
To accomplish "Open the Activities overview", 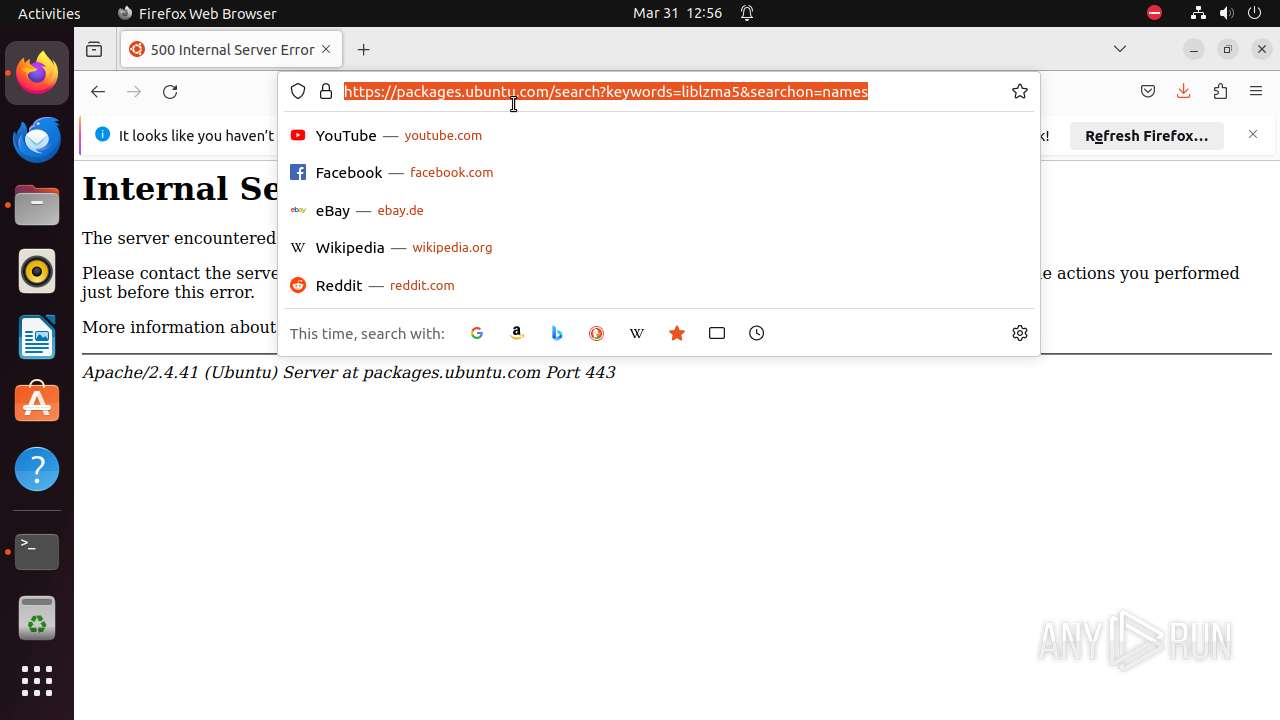I will [49, 13].
